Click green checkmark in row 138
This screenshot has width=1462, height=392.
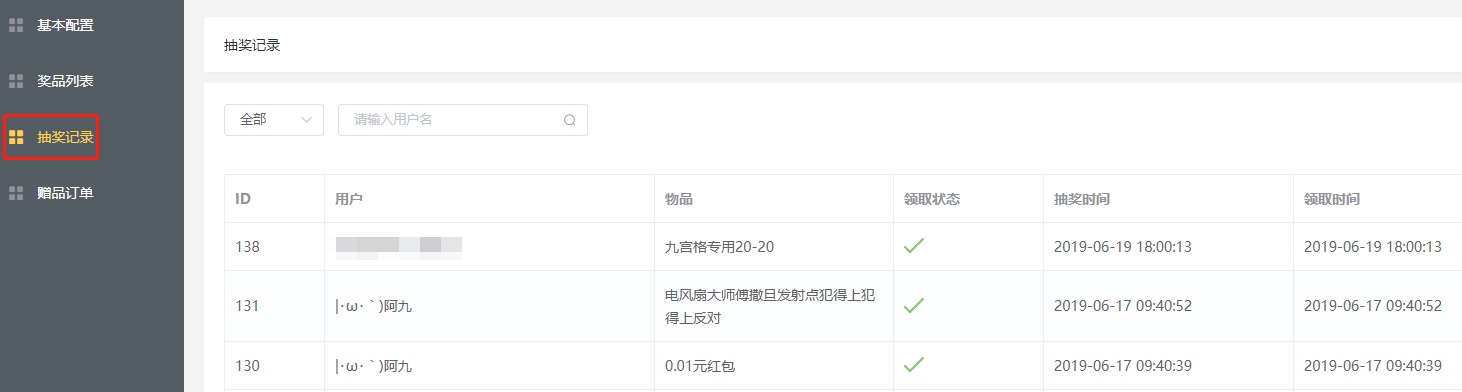913,246
